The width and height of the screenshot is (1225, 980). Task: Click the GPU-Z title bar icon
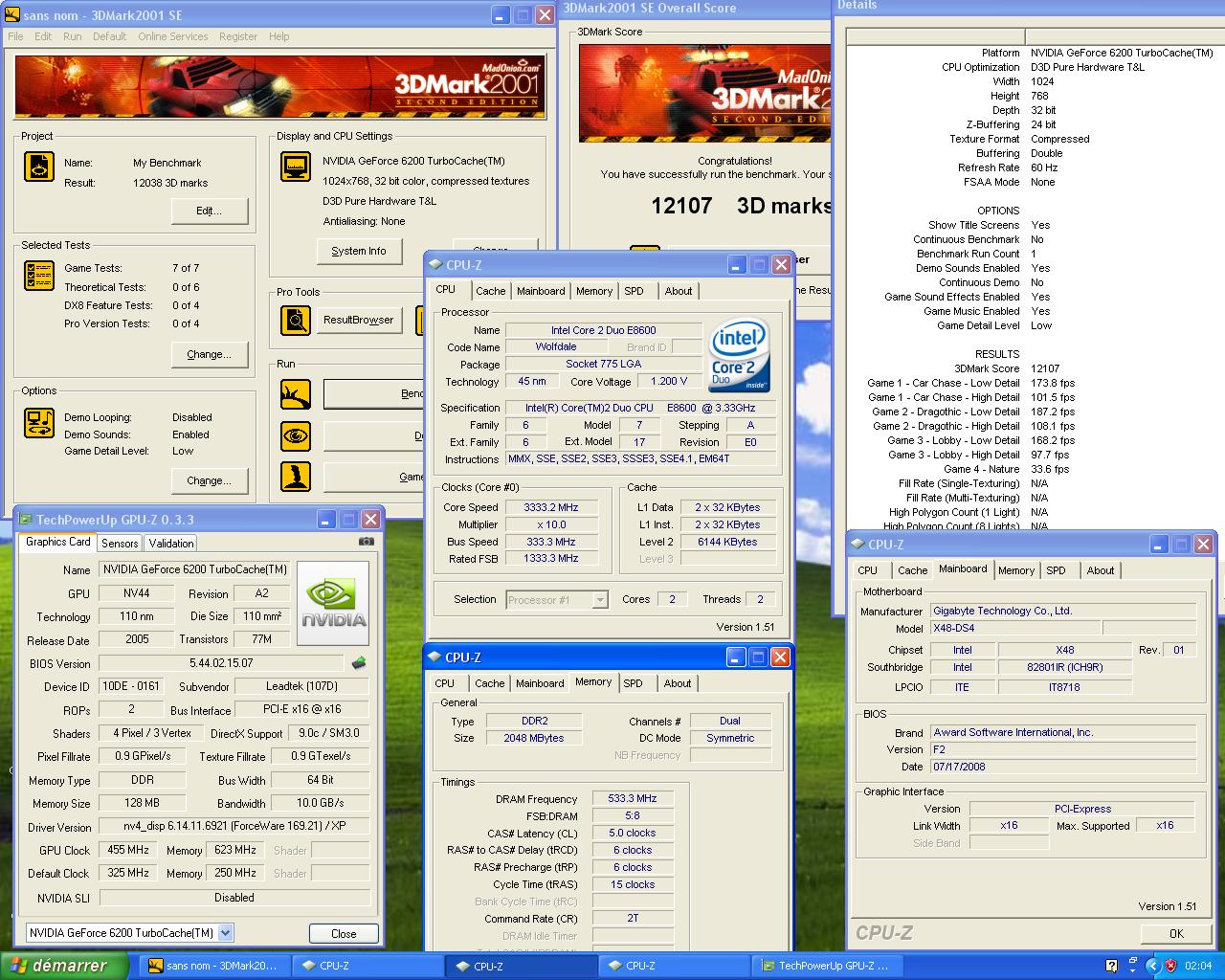[x=25, y=520]
